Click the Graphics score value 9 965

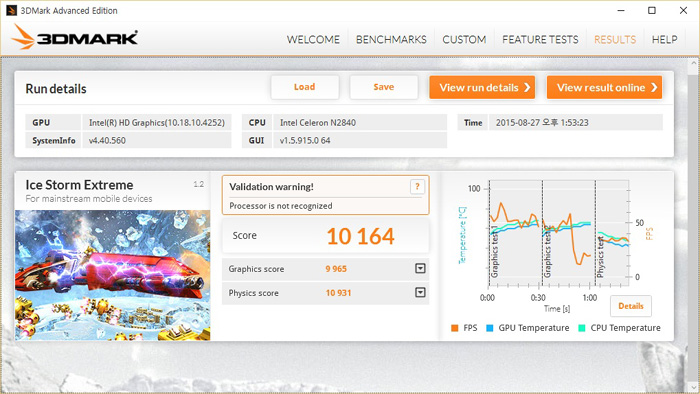[336, 269]
